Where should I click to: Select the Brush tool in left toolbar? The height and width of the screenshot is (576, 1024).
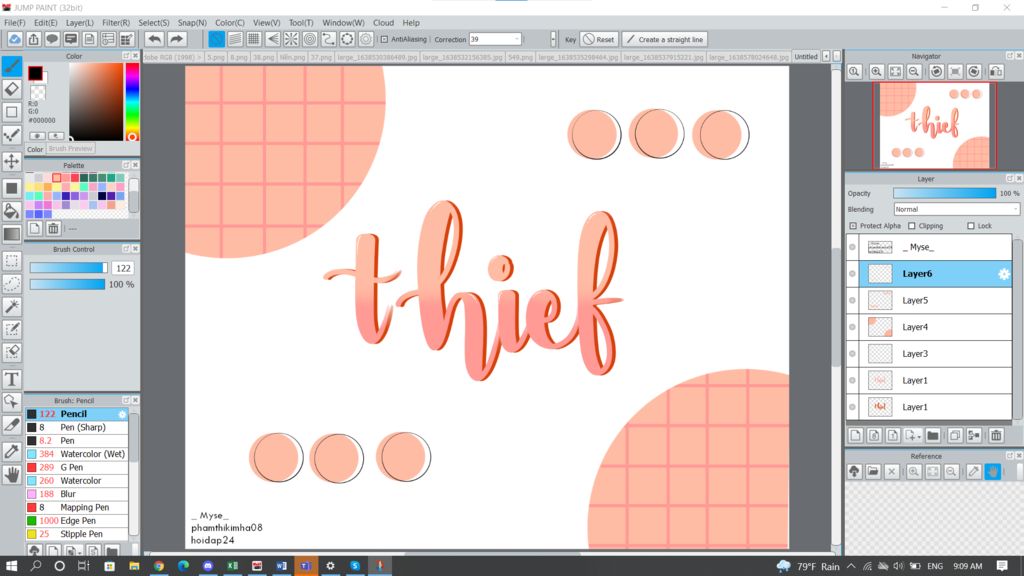(12, 66)
